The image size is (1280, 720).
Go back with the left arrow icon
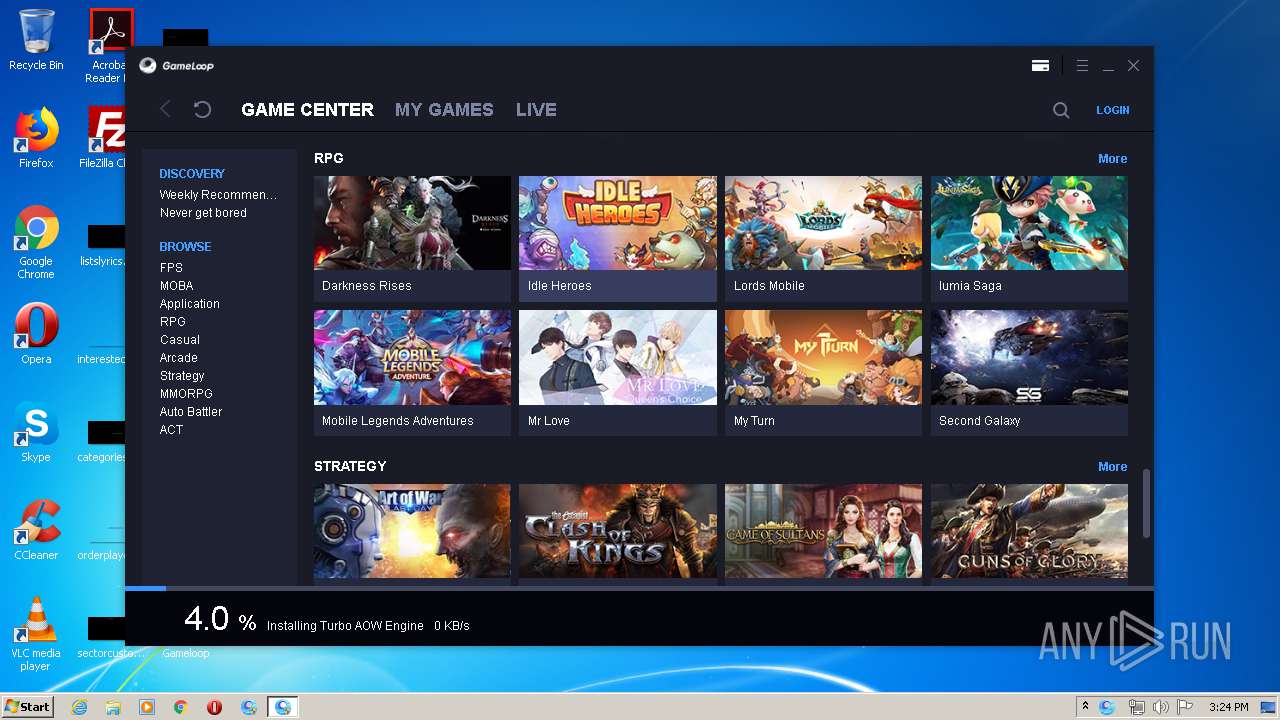point(166,110)
